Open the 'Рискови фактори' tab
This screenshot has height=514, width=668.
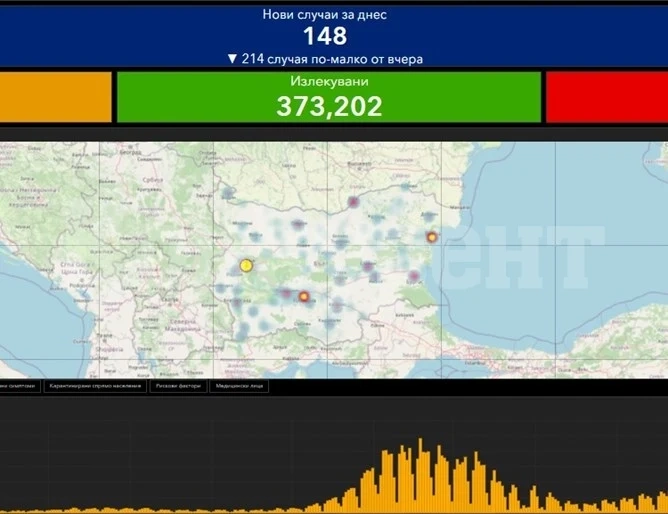(178, 386)
